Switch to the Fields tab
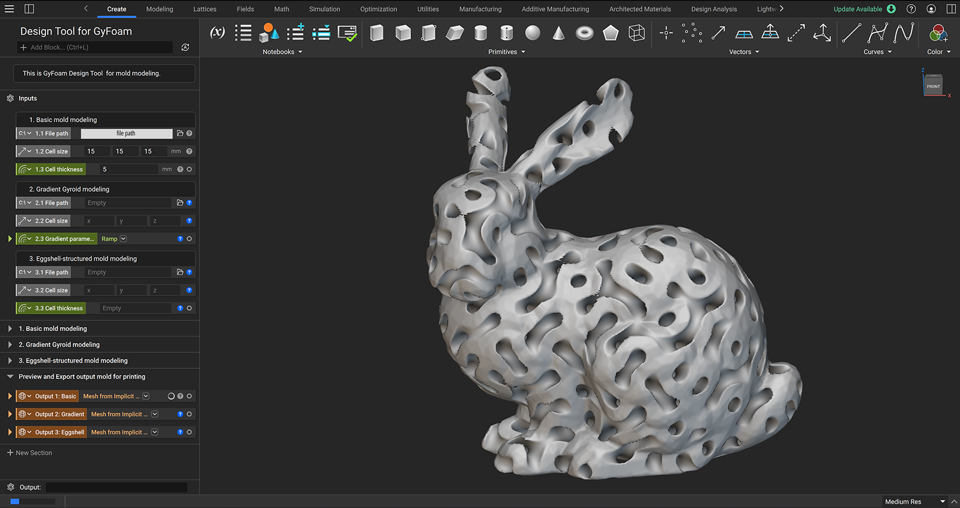The width and height of the screenshot is (960, 508). tap(245, 9)
